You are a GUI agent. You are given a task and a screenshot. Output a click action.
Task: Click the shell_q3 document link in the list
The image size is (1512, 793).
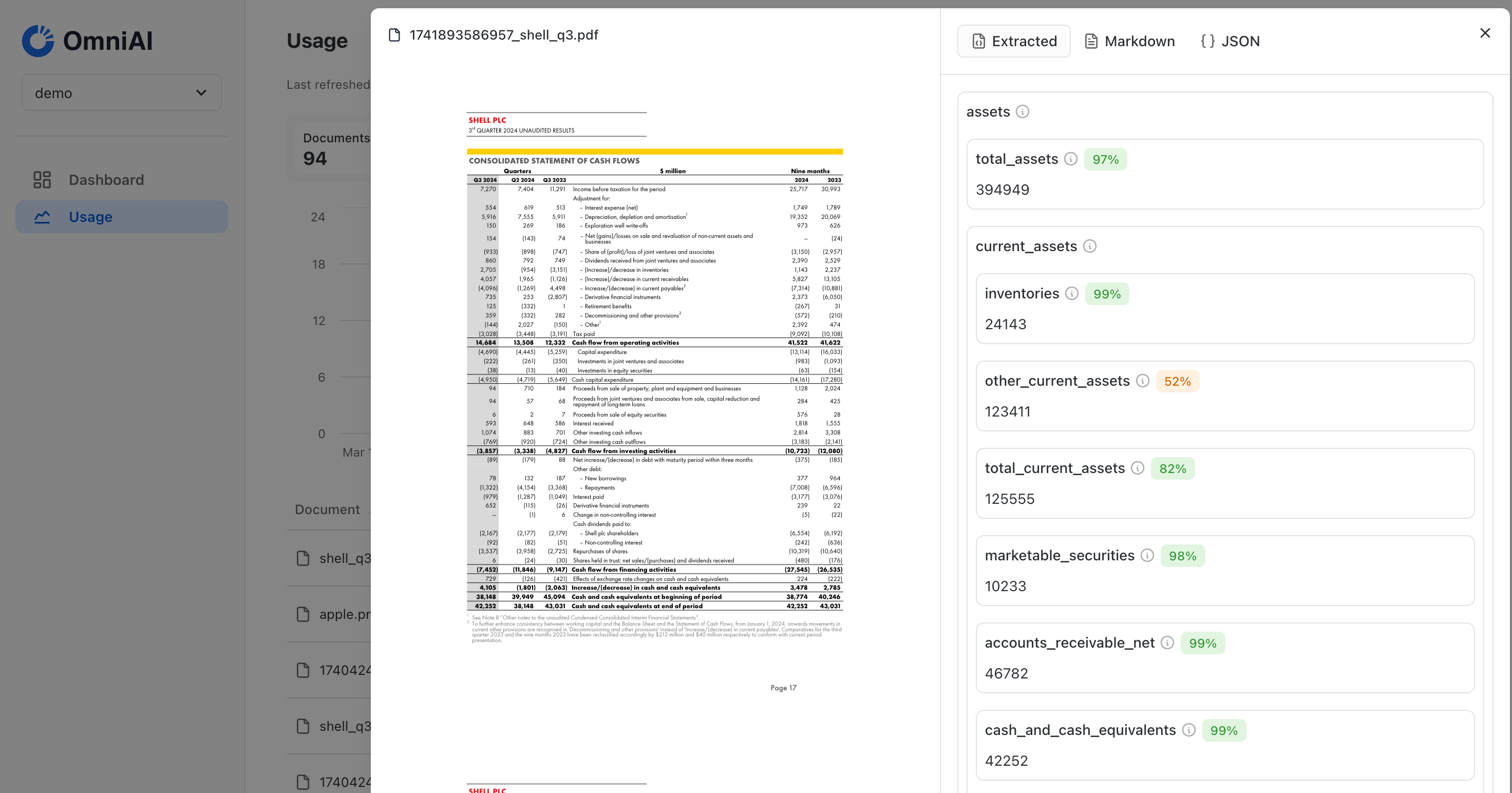click(x=344, y=558)
